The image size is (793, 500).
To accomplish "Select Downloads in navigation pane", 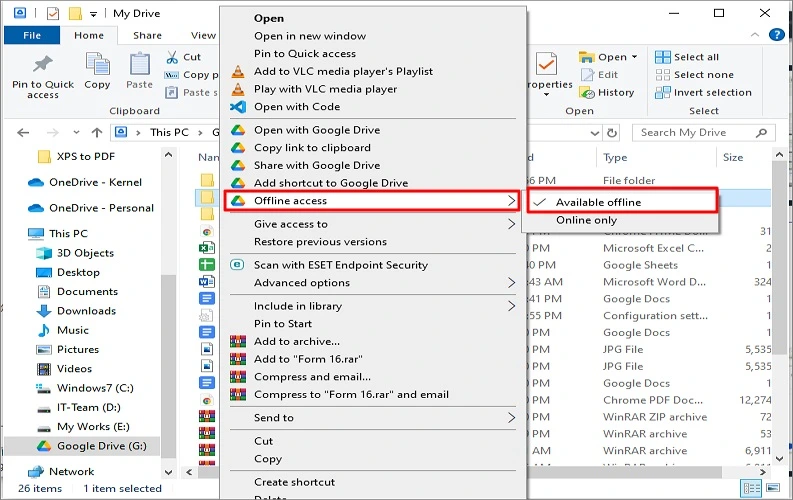I will (x=77, y=311).
